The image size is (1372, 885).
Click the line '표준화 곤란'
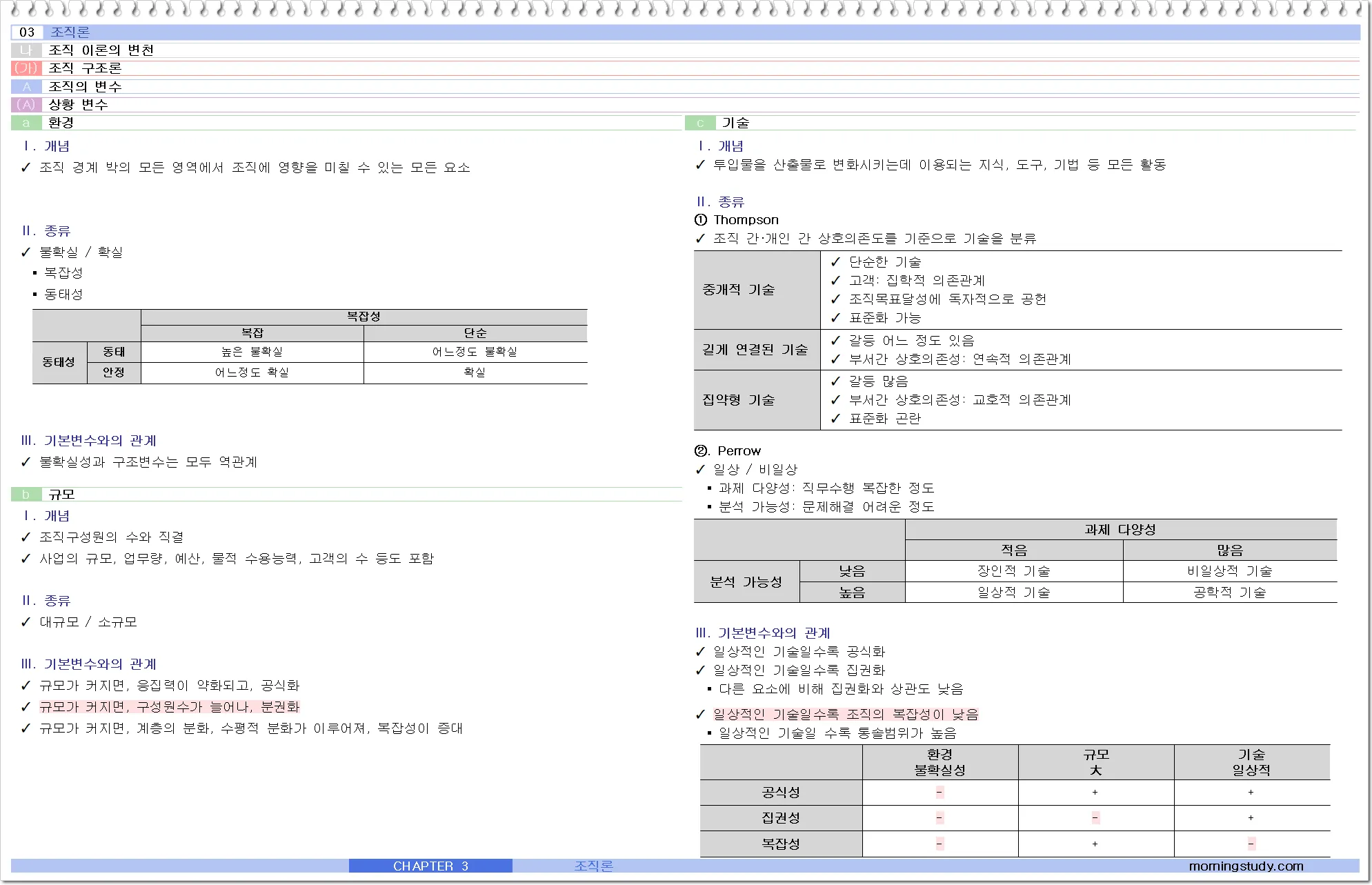click(885, 419)
